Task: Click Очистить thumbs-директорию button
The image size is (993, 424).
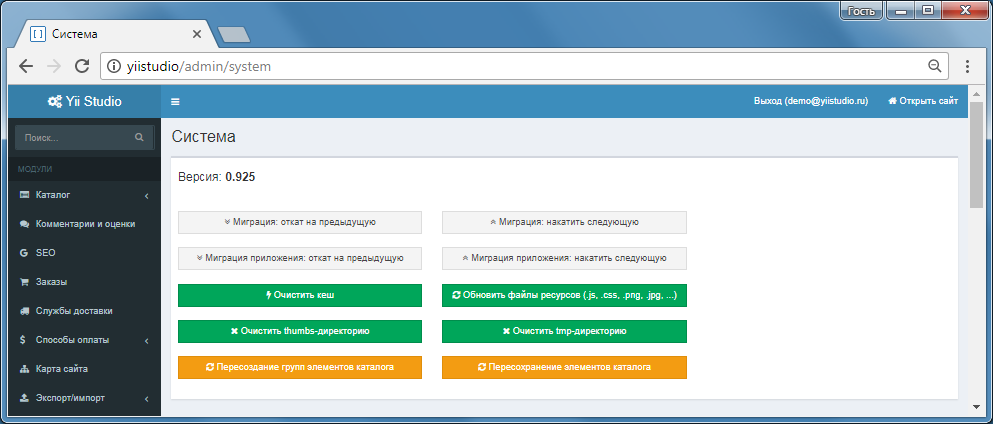Action: coord(300,331)
